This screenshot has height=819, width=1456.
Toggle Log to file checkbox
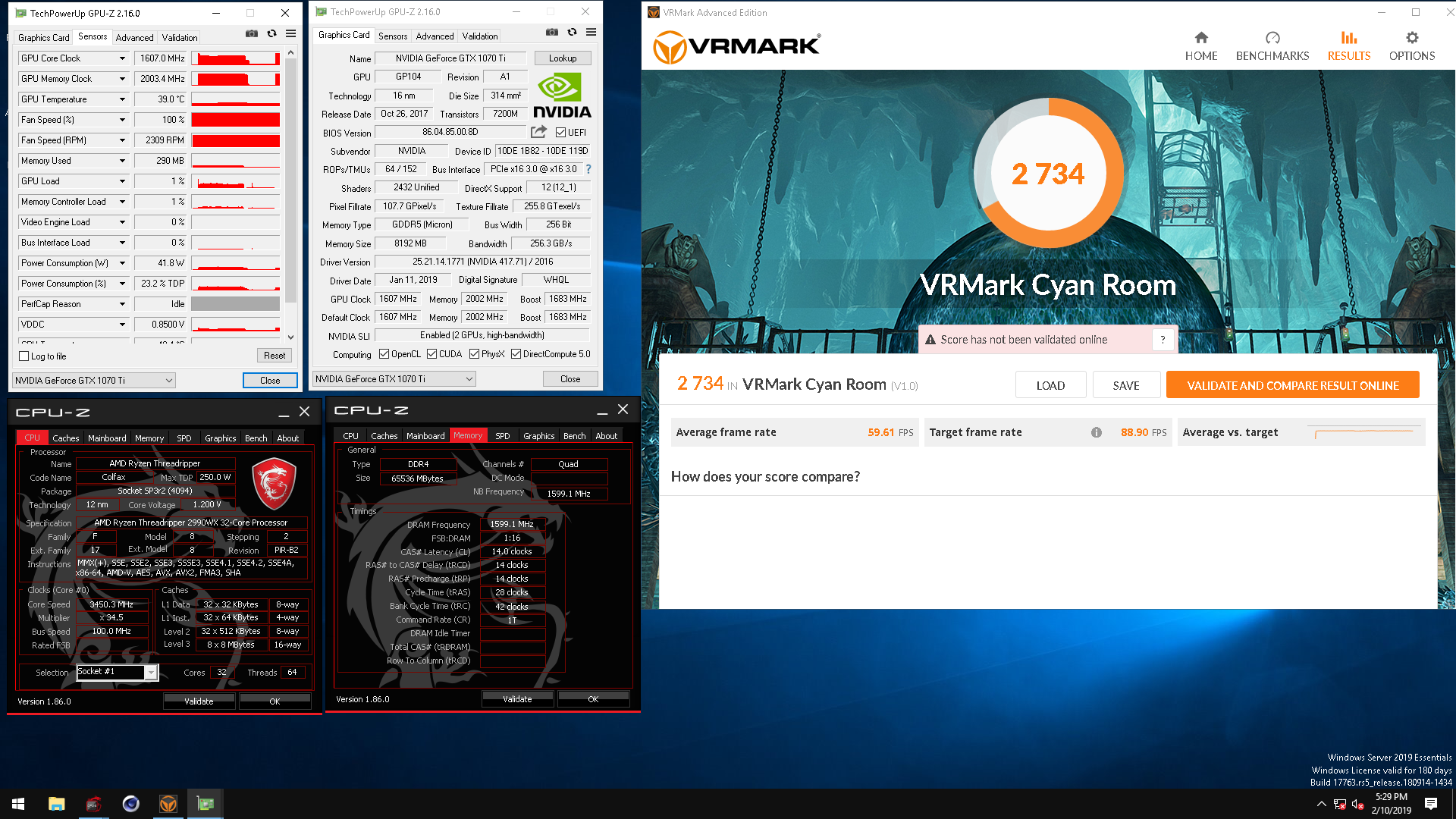[24, 356]
